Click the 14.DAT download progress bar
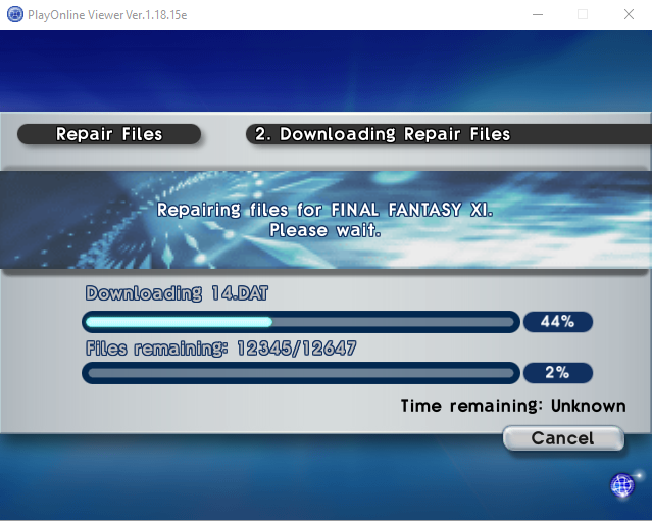Viewport: 652px width, 521px height. pyautogui.click(x=301, y=322)
